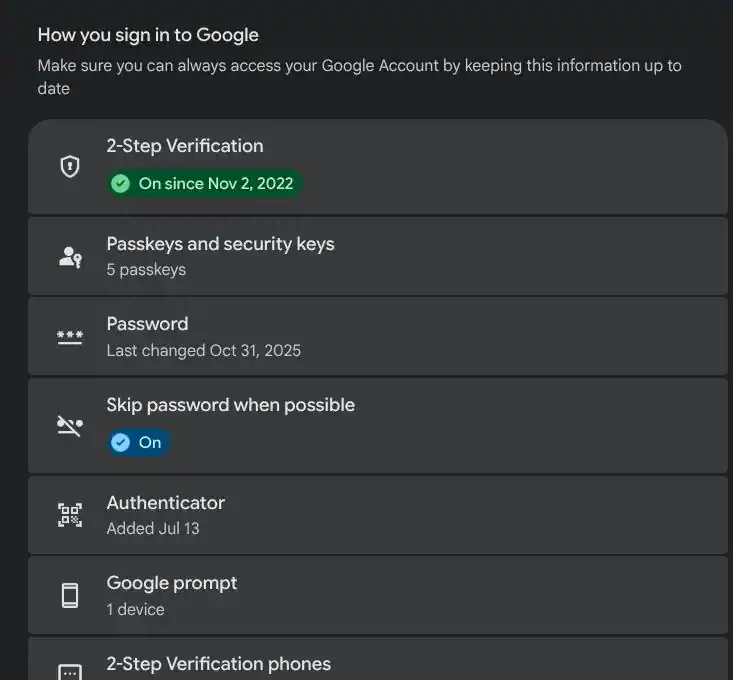Click the blue 'On' status badge
733x680 pixels.
tap(138, 442)
